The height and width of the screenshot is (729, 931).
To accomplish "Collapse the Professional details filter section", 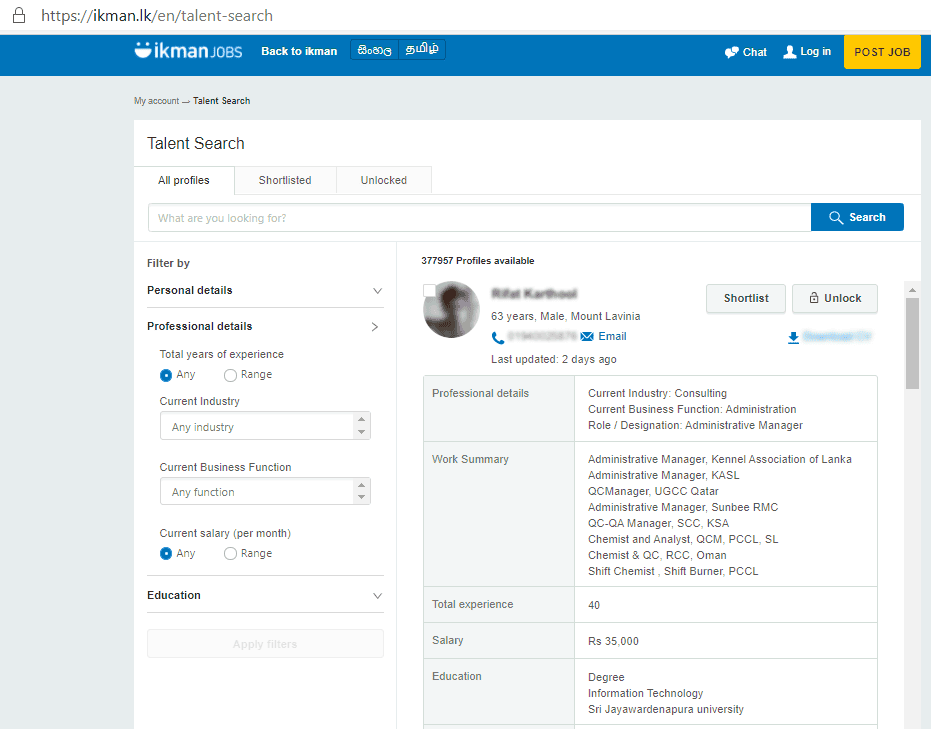I will click(x=265, y=327).
